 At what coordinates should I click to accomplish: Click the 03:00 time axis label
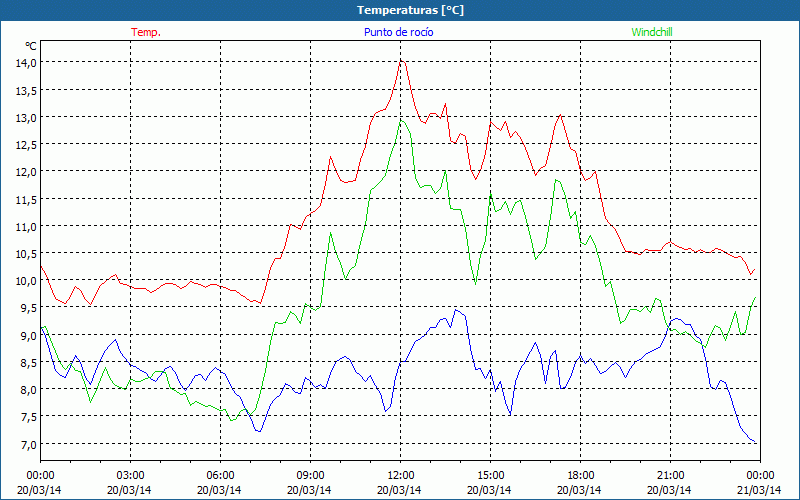pos(131,476)
